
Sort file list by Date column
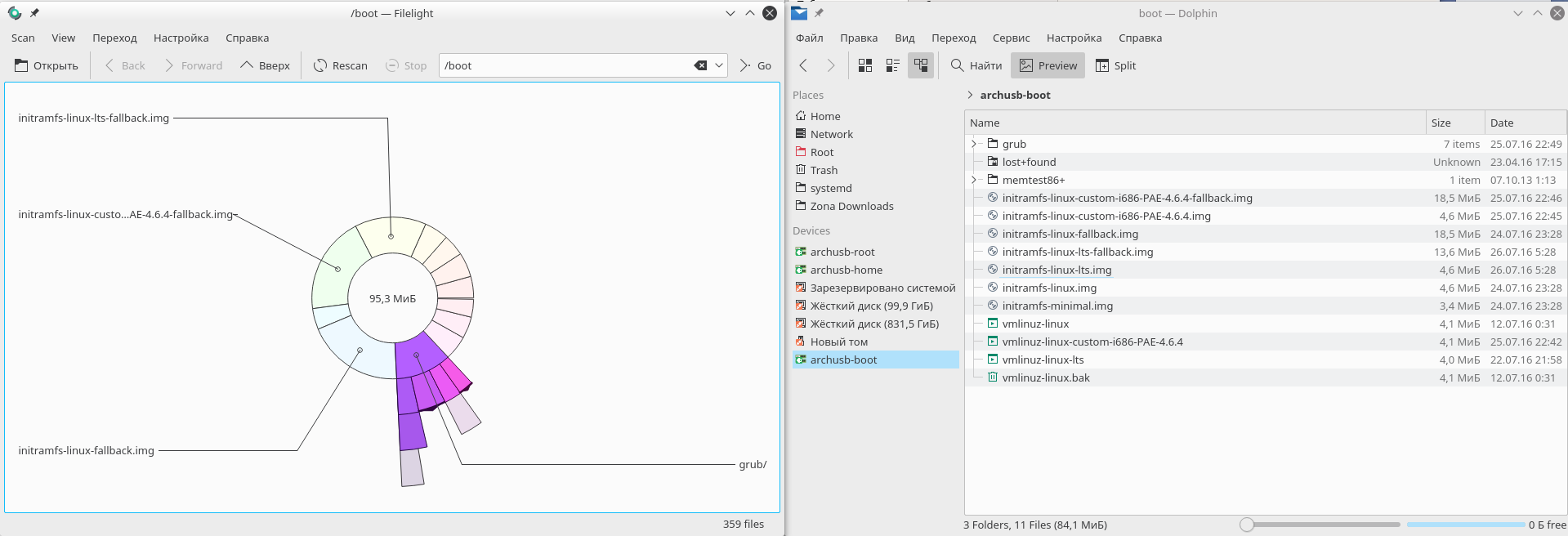click(1526, 123)
